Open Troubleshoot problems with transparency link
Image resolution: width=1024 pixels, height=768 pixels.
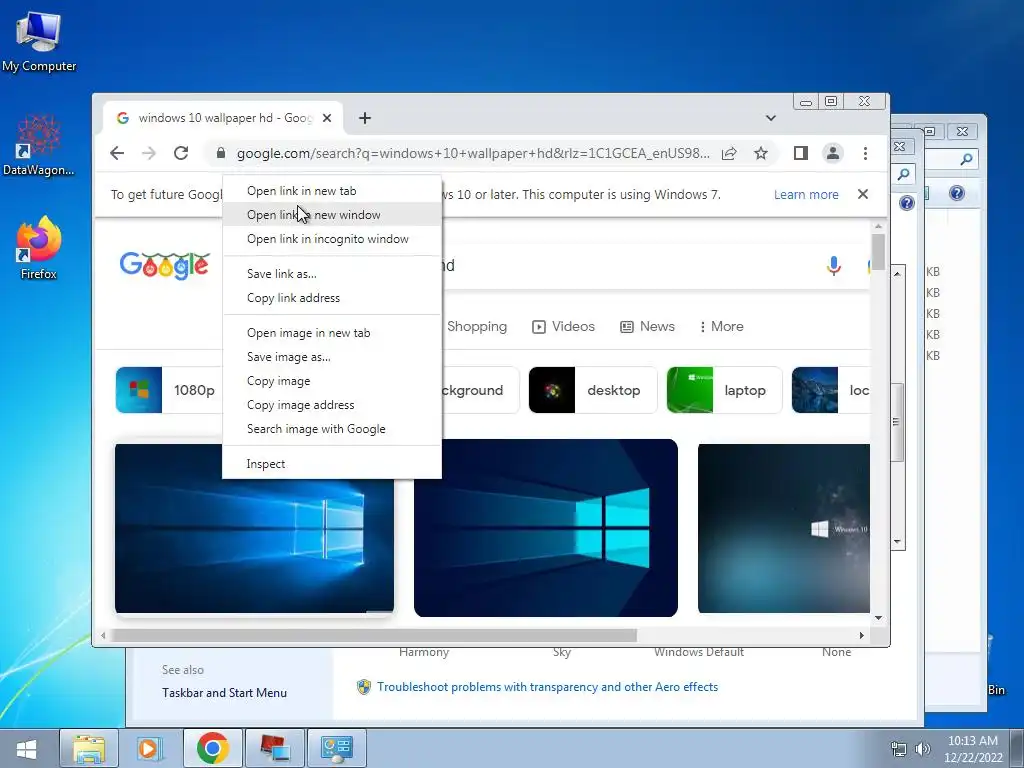coord(547,687)
